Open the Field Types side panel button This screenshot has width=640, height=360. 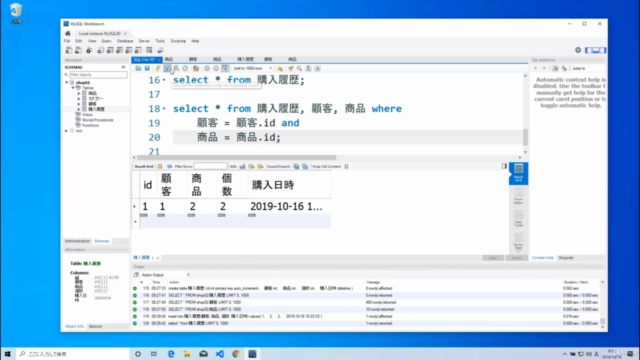(518, 219)
